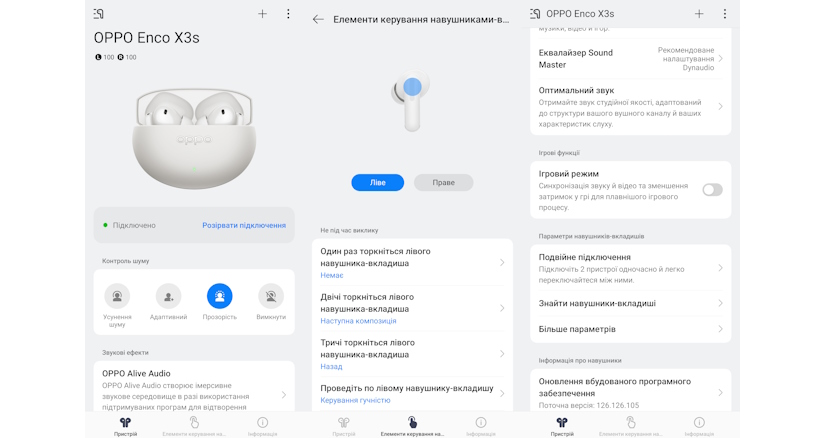Viewport: 825px width, 438px height.
Task: Switch to Інформація tab in left screen
Action: click(262, 426)
